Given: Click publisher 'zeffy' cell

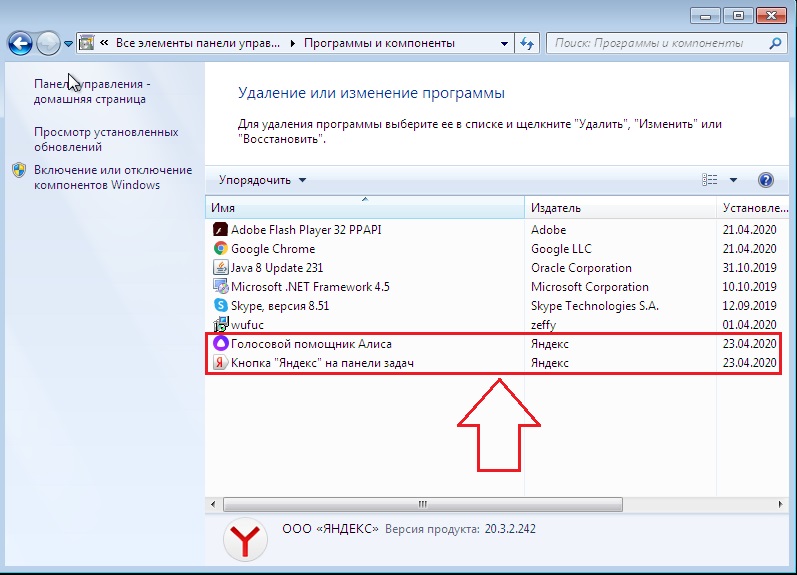Looking at the screenshot, I should (543, 325).
